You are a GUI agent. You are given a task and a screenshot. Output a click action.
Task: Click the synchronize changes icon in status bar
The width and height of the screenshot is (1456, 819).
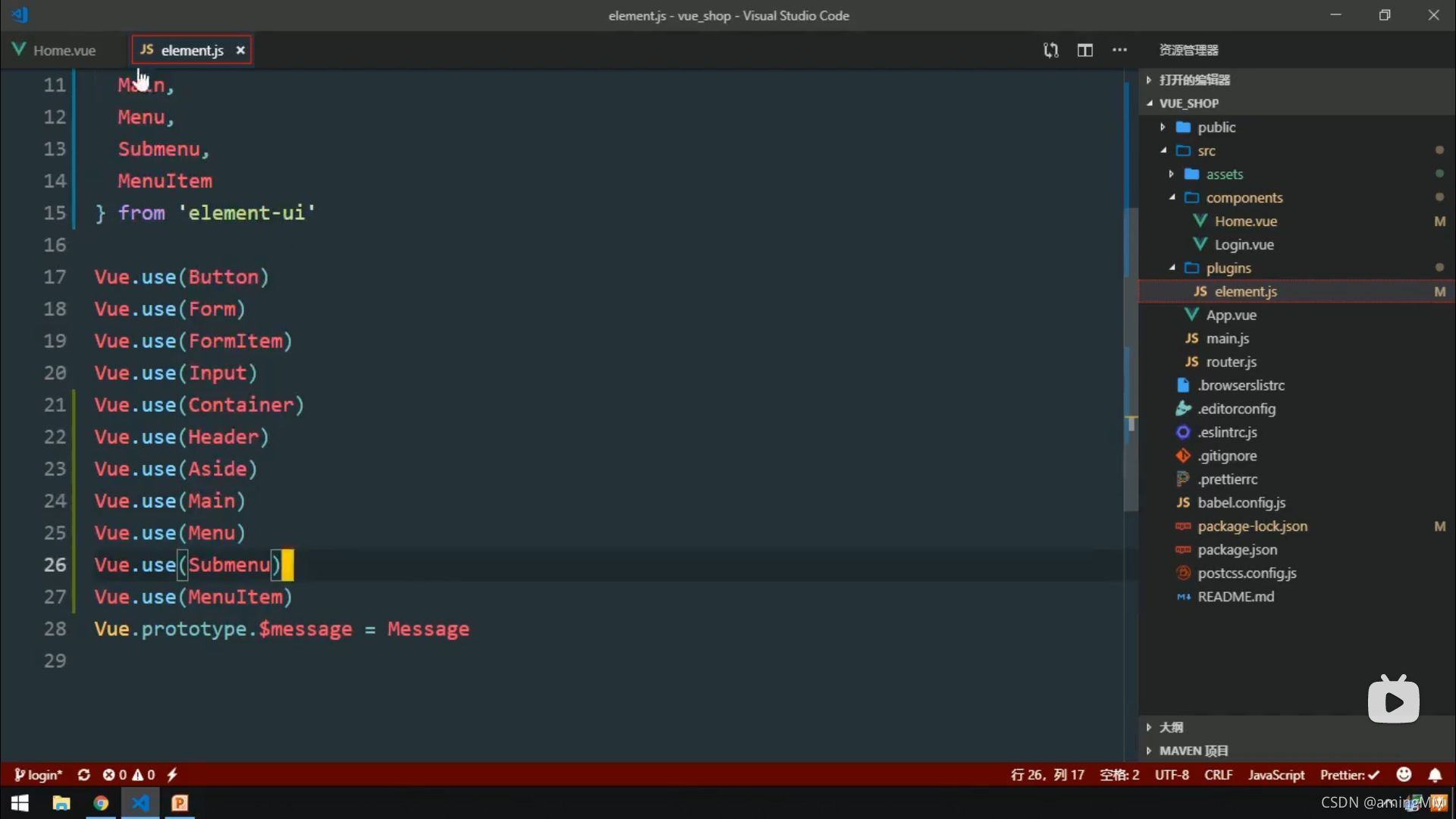click(x=84, y=775)
